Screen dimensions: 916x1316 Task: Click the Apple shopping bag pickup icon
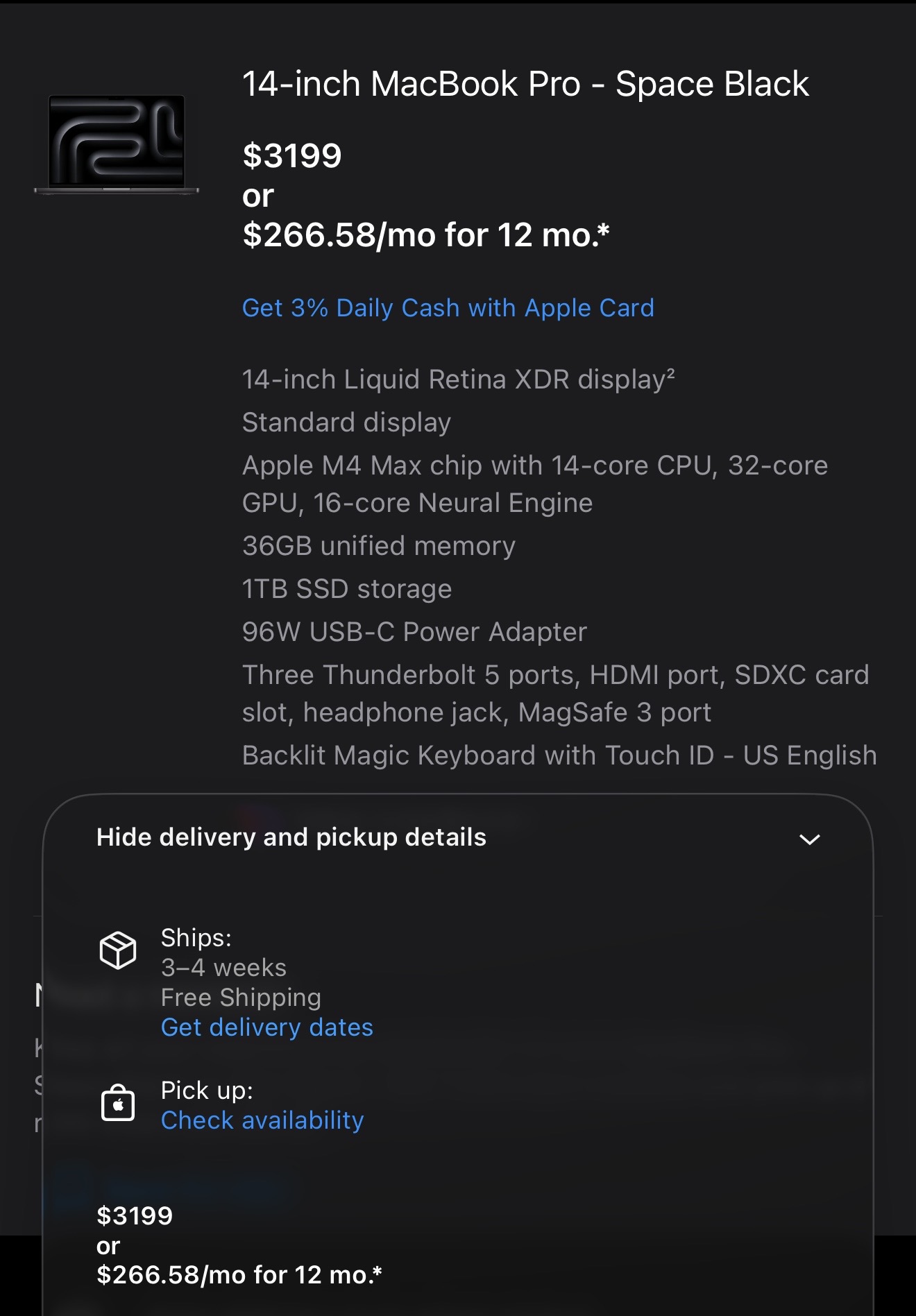click(118, 1102)
